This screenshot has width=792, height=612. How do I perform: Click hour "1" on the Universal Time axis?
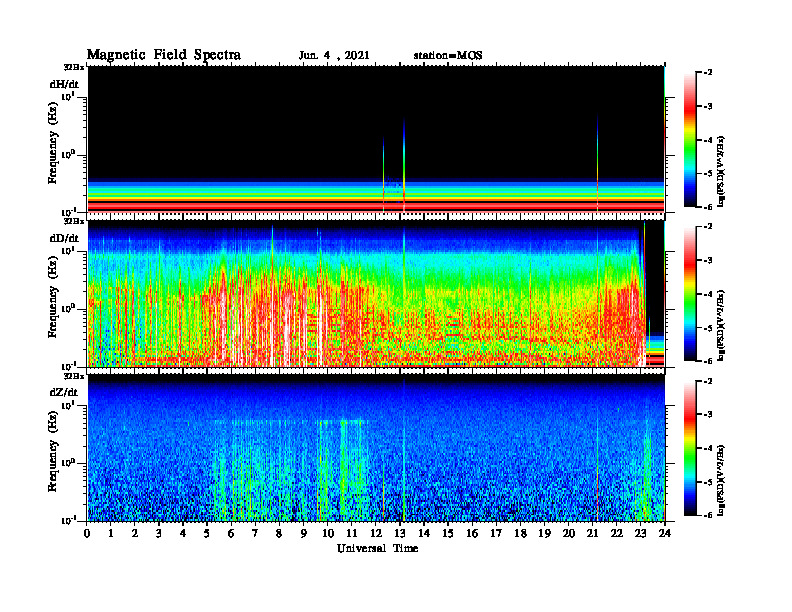(111, 534)
